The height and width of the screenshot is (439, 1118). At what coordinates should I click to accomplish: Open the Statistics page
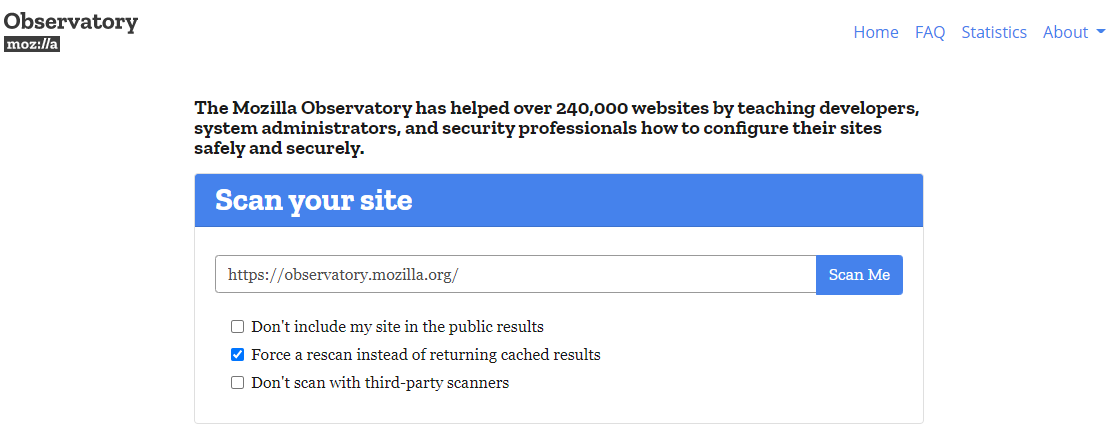[x=993, y=32]
